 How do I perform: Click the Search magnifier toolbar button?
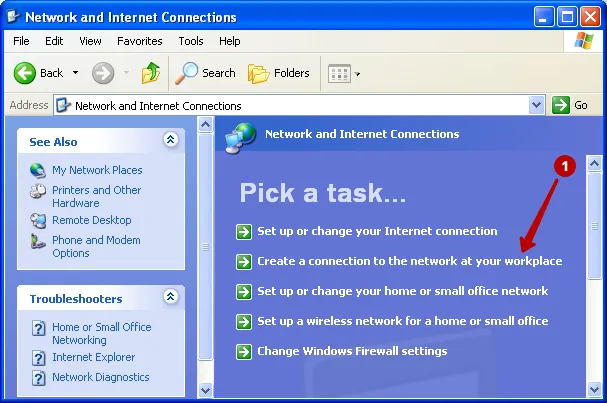(205, 73)
